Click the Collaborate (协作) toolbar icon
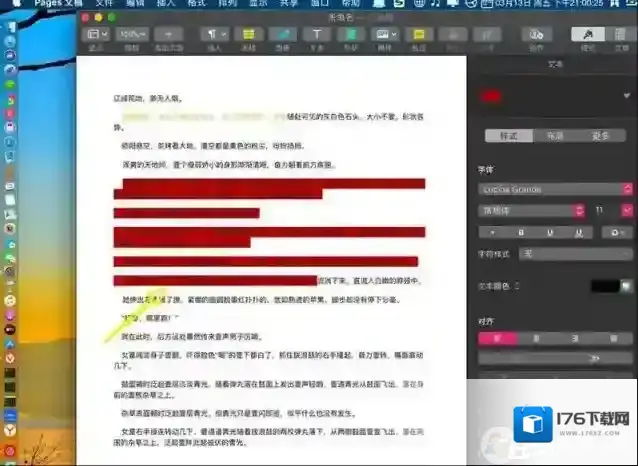638x466 pixels. (537, 34)
